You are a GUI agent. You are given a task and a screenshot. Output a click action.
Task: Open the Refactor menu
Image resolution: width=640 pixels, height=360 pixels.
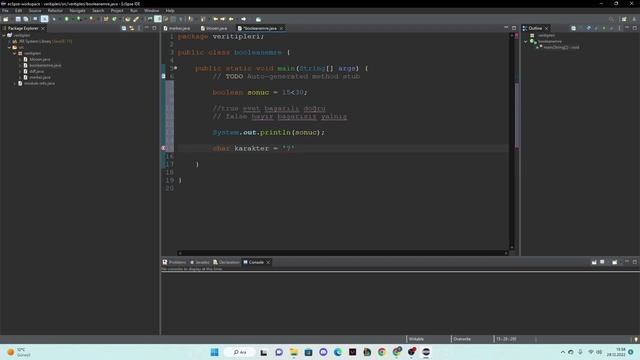tap(55, 11)
